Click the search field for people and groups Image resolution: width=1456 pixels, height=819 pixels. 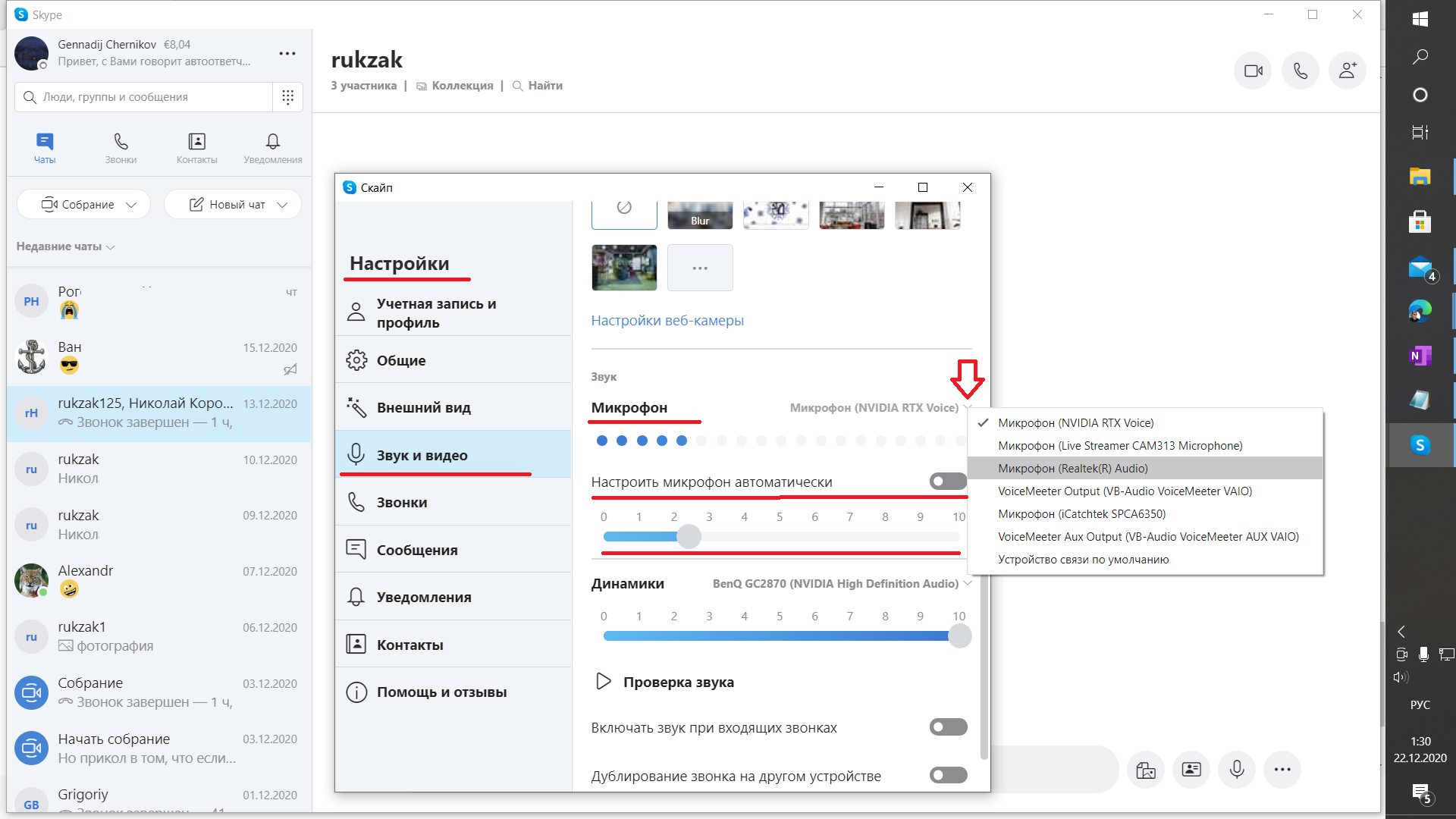144,96
